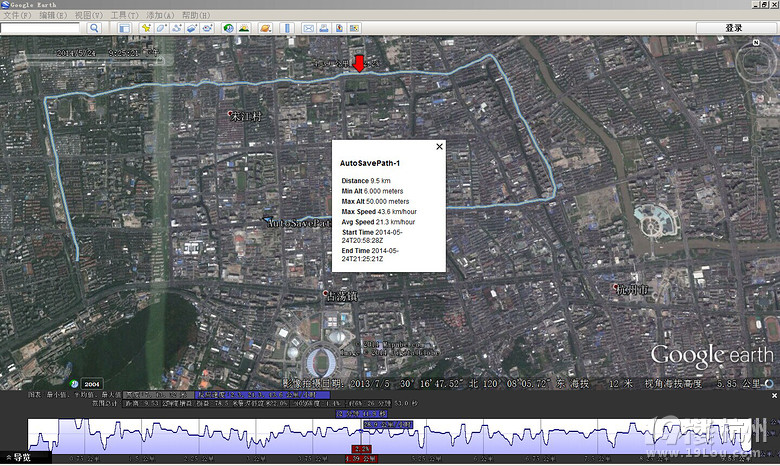Click the Distance 9.5 km line
780x466 pixels.
(366, 181)
